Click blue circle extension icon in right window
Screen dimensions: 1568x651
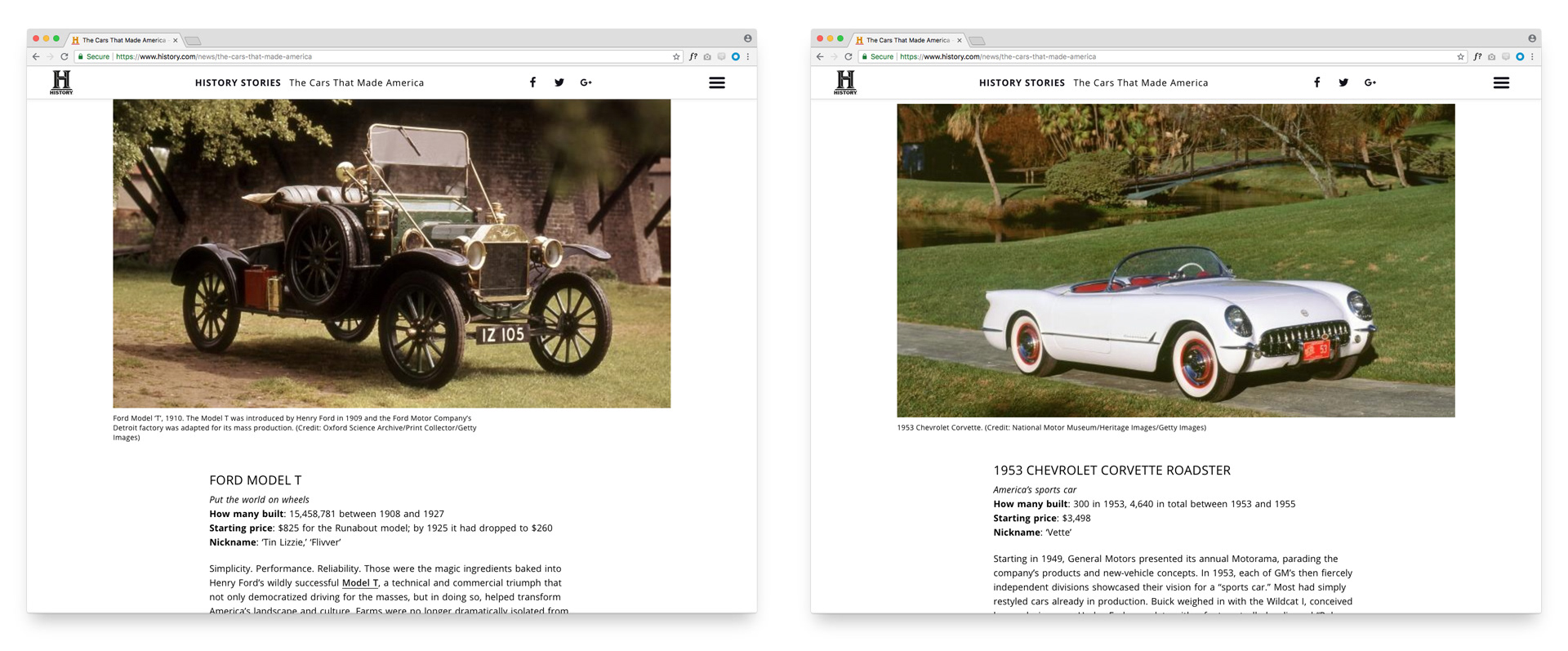[x=1520, y=56]
